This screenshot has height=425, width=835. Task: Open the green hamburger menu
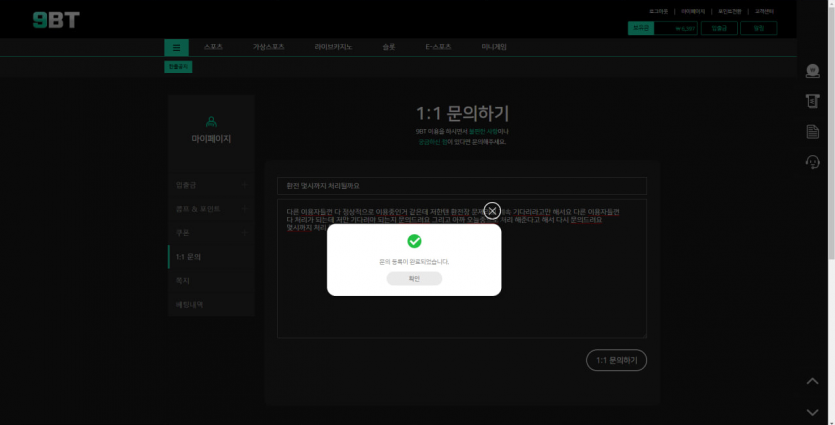tap(176, 47)
